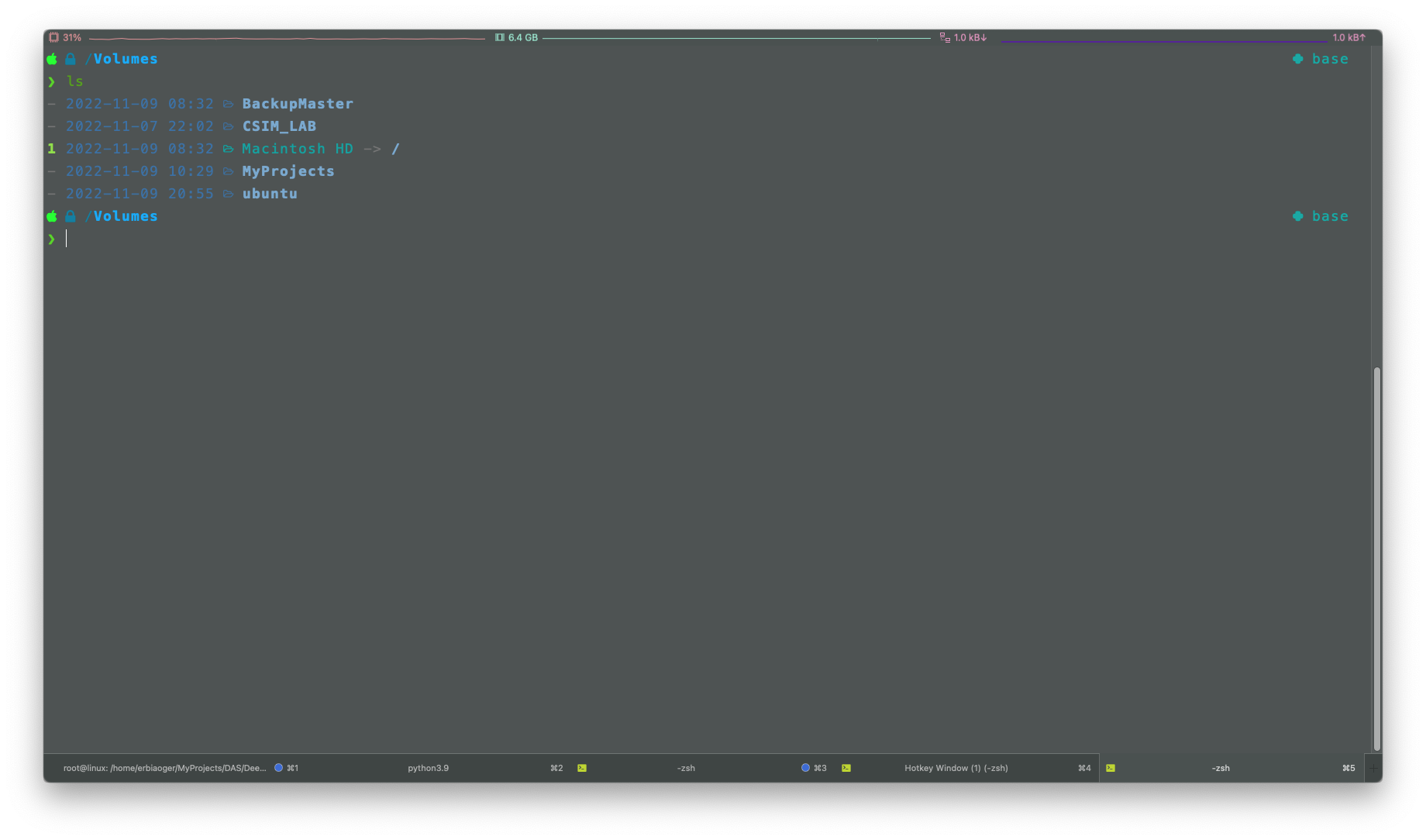
Task: Click the 1.0 kB↓ download rate
Action: click(970, 37)
